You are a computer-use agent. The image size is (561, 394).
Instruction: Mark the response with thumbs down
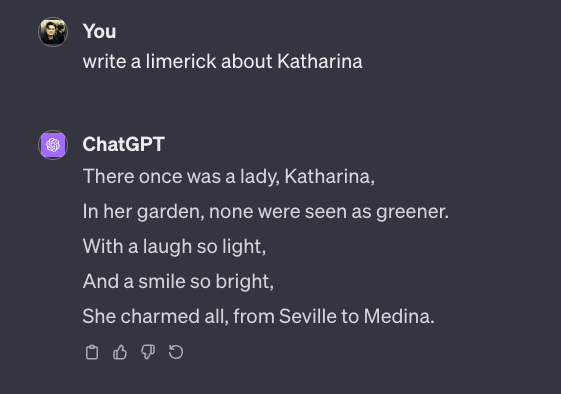point(148,352)
